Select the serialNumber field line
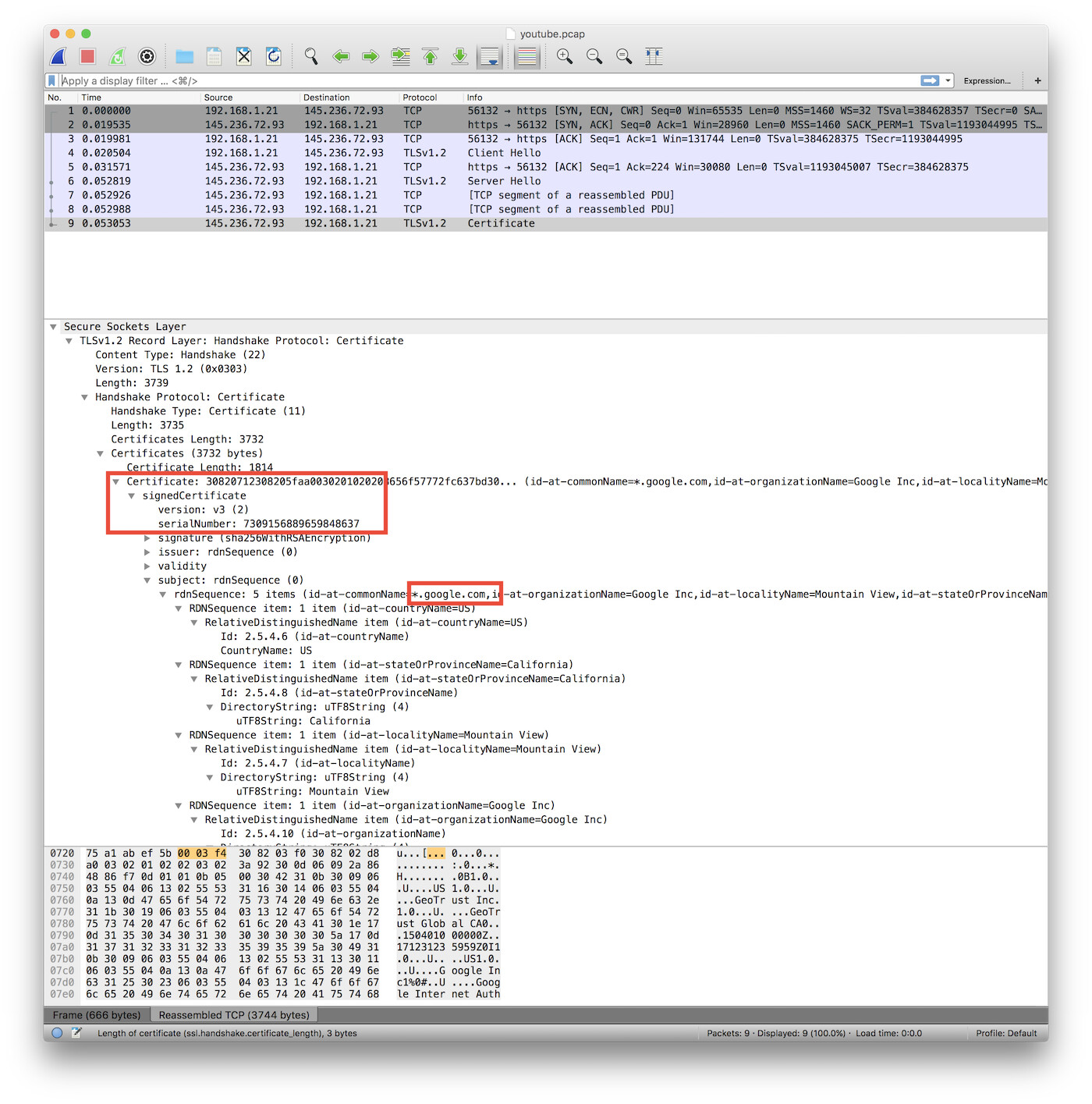Image resolution: width=1092 pixels, height=1104 pixels. coord(259,524)
